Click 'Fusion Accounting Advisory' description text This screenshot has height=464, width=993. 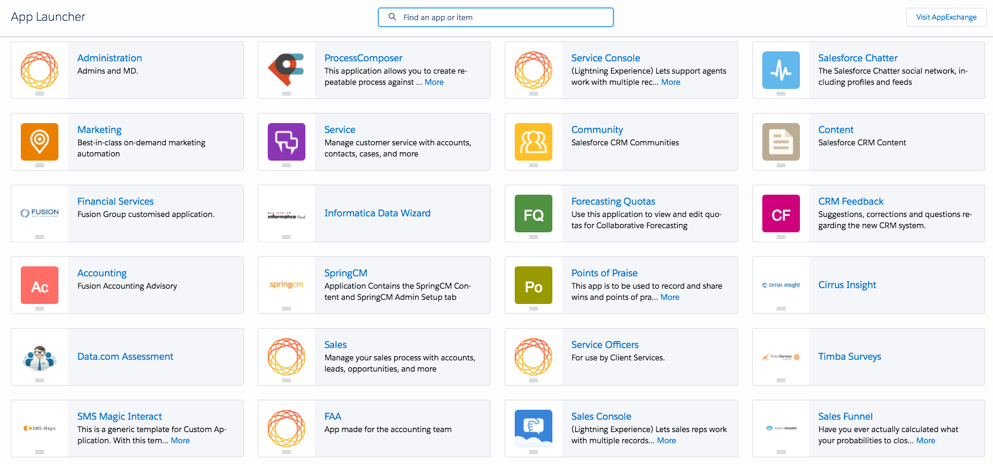[x=127, y=285]
